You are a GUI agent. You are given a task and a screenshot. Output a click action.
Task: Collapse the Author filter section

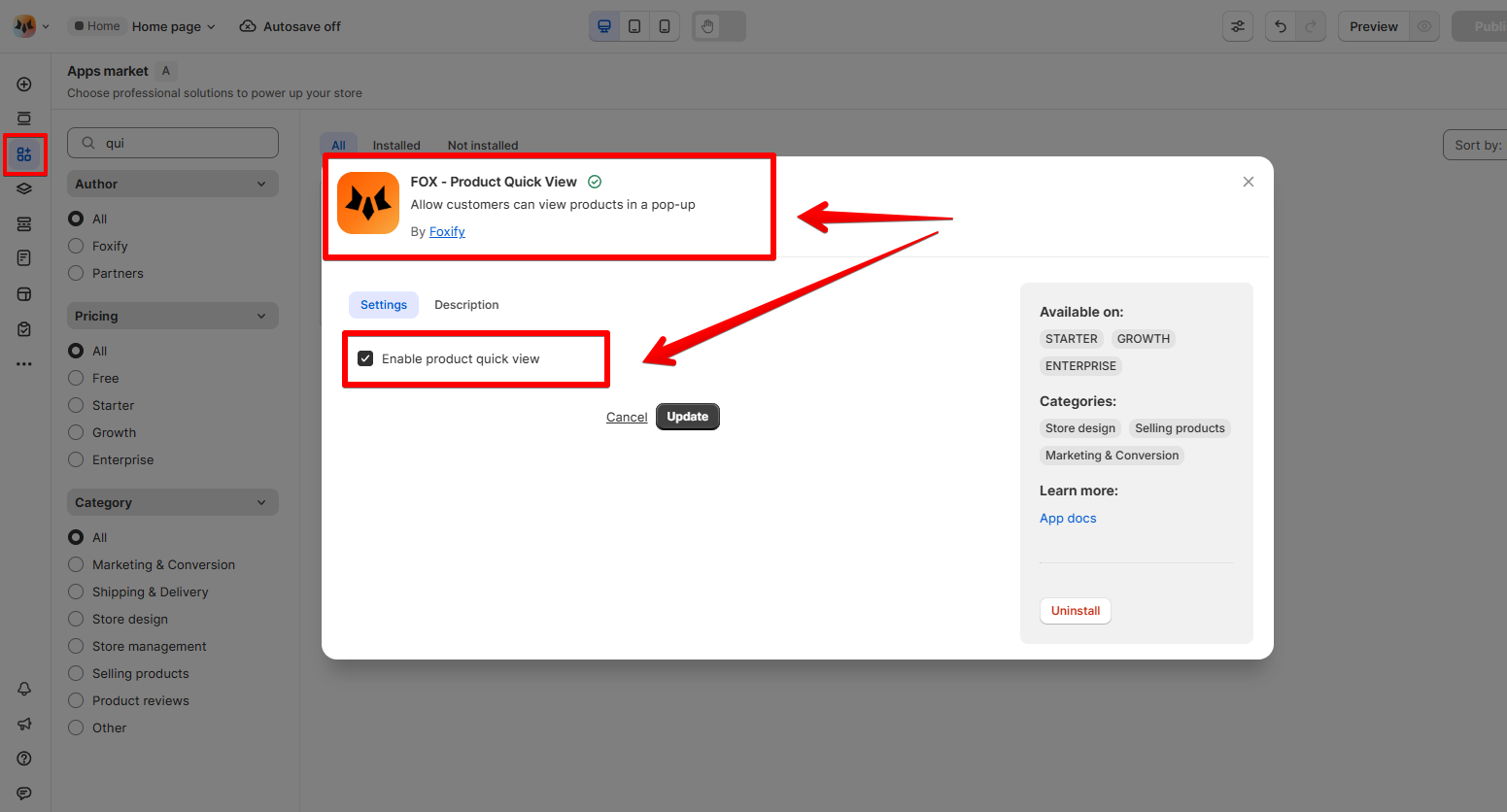[173, 184]
